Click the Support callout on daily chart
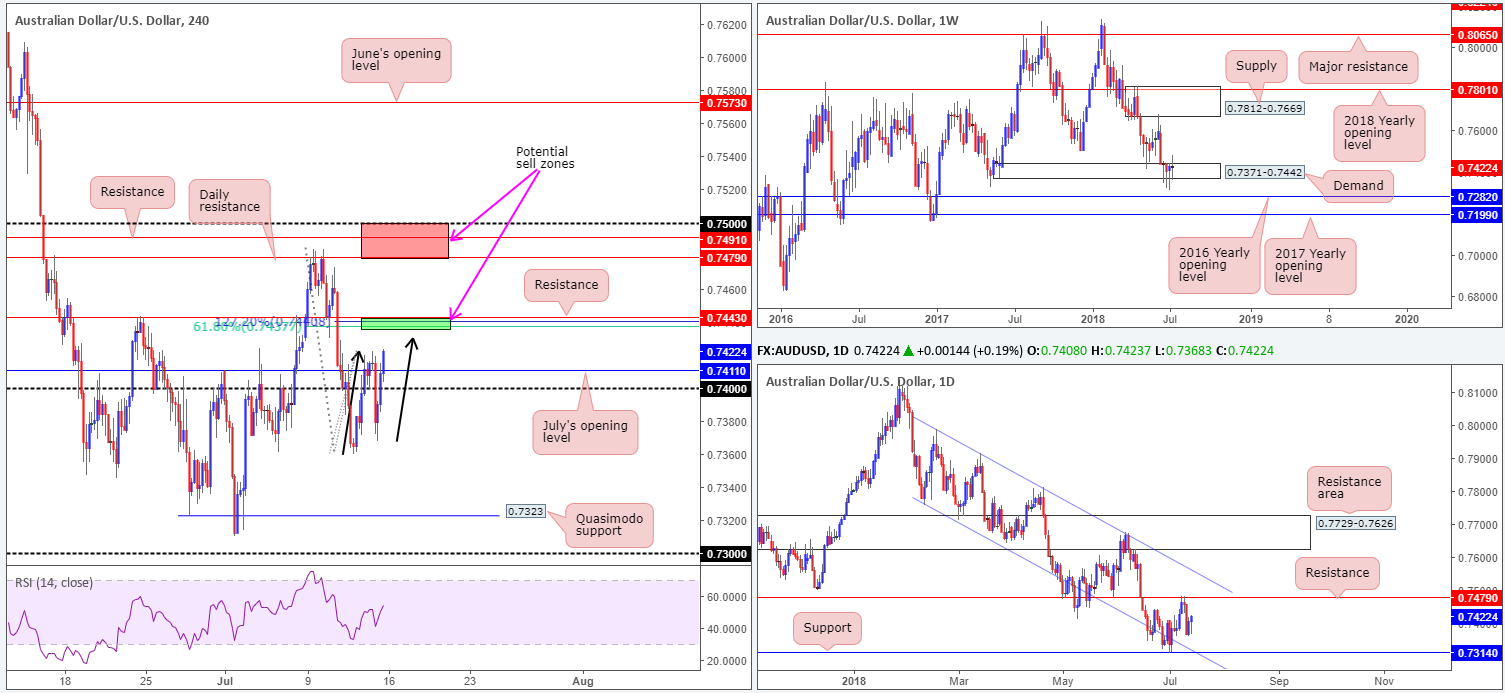Image resolution: width=1505 pixels, height=693 pixels. 827,628
